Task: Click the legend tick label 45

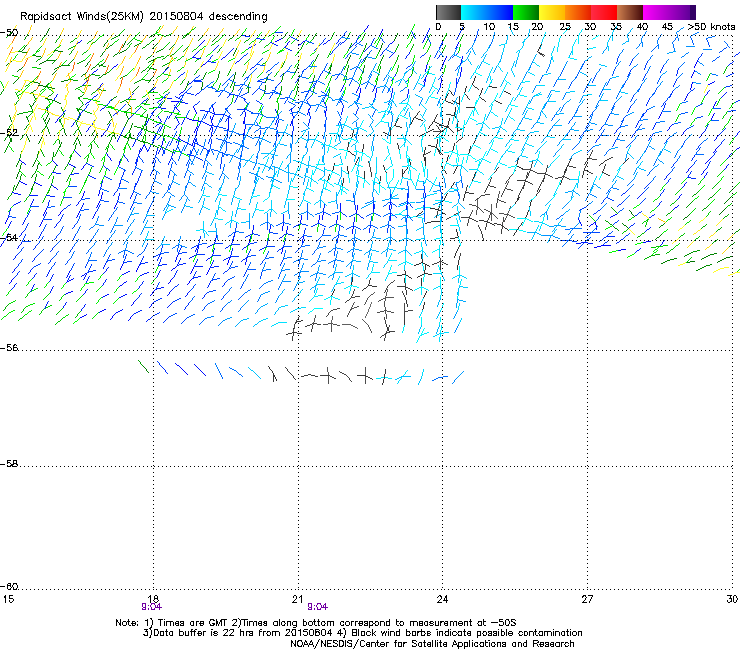Action: pos(667,27)
